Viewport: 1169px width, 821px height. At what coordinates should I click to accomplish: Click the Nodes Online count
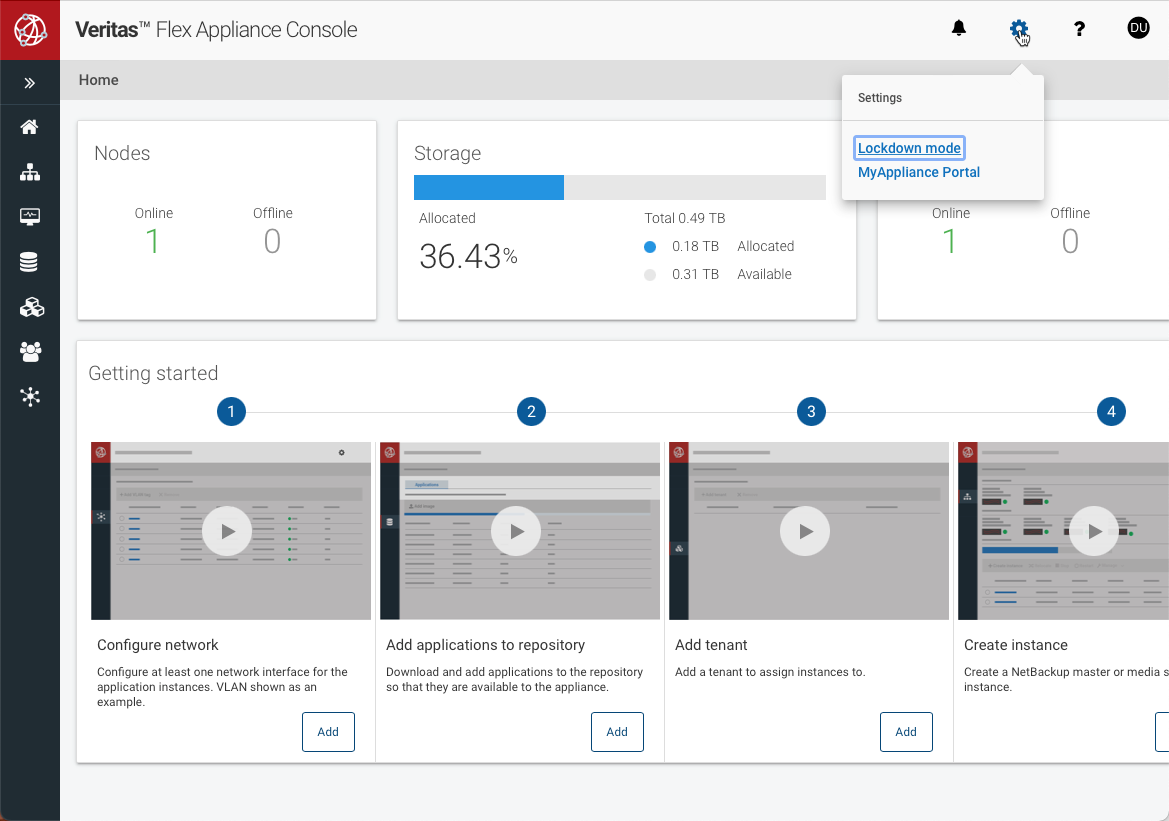pyautogui.click(x=153, y=241)
